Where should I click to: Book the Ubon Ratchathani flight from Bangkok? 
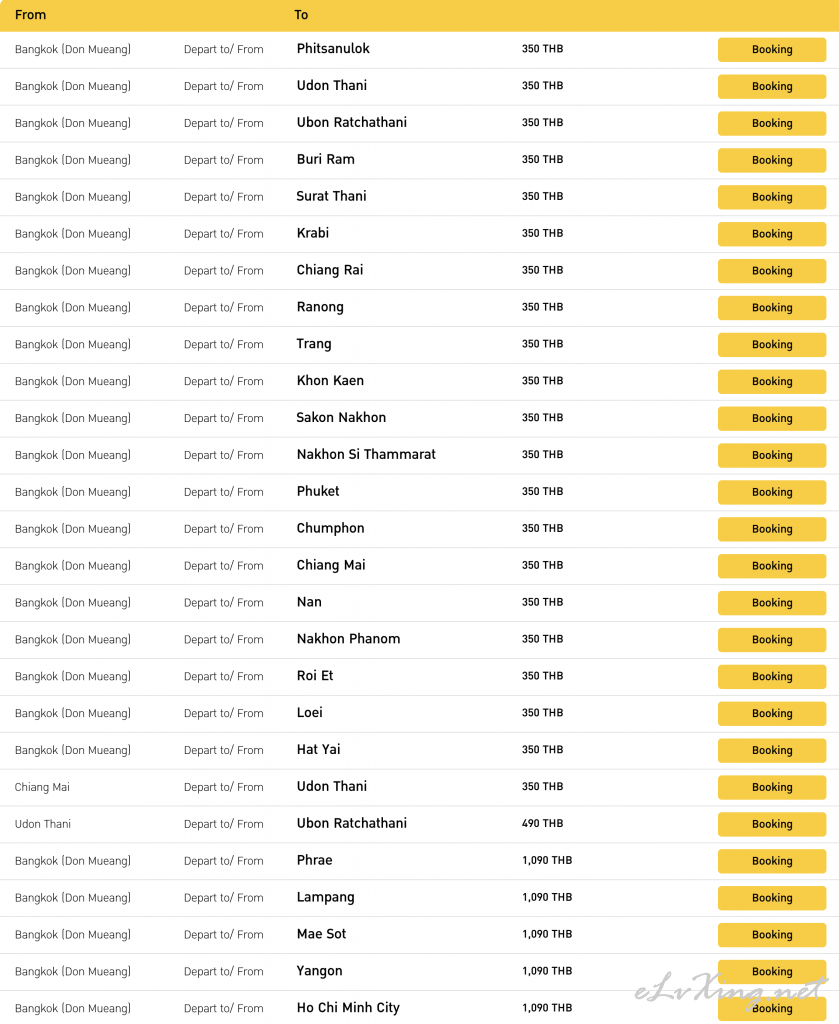click(772, 123)
